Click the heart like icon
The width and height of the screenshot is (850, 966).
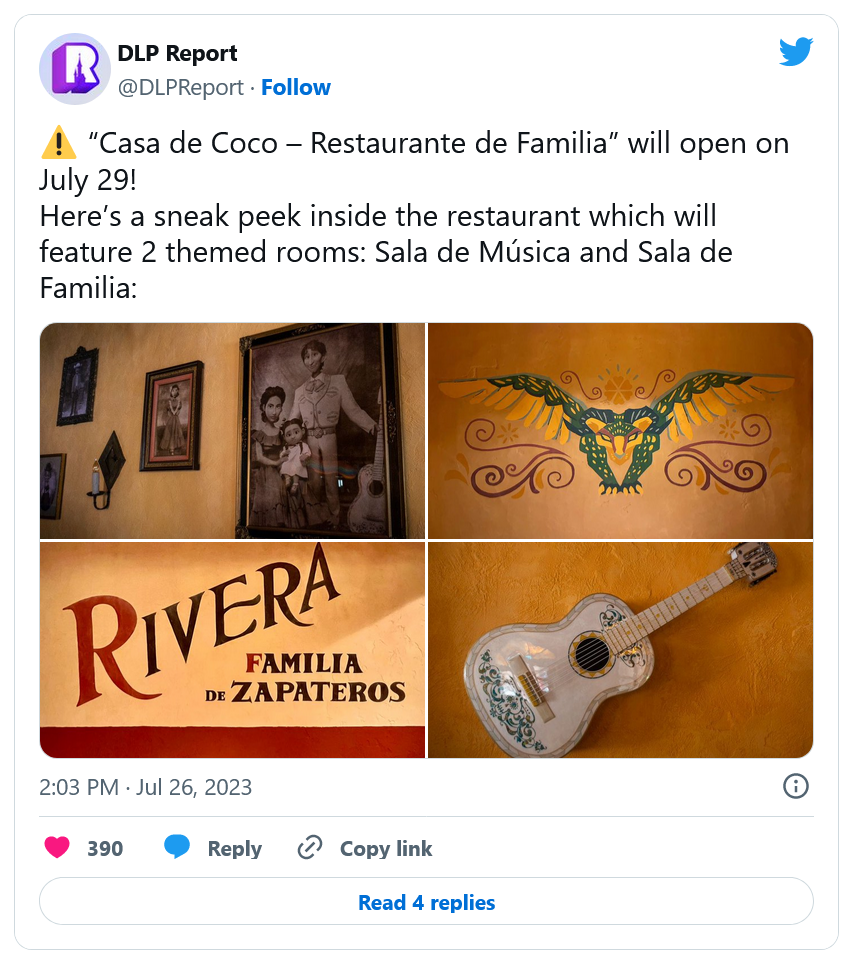pos(58,848)
